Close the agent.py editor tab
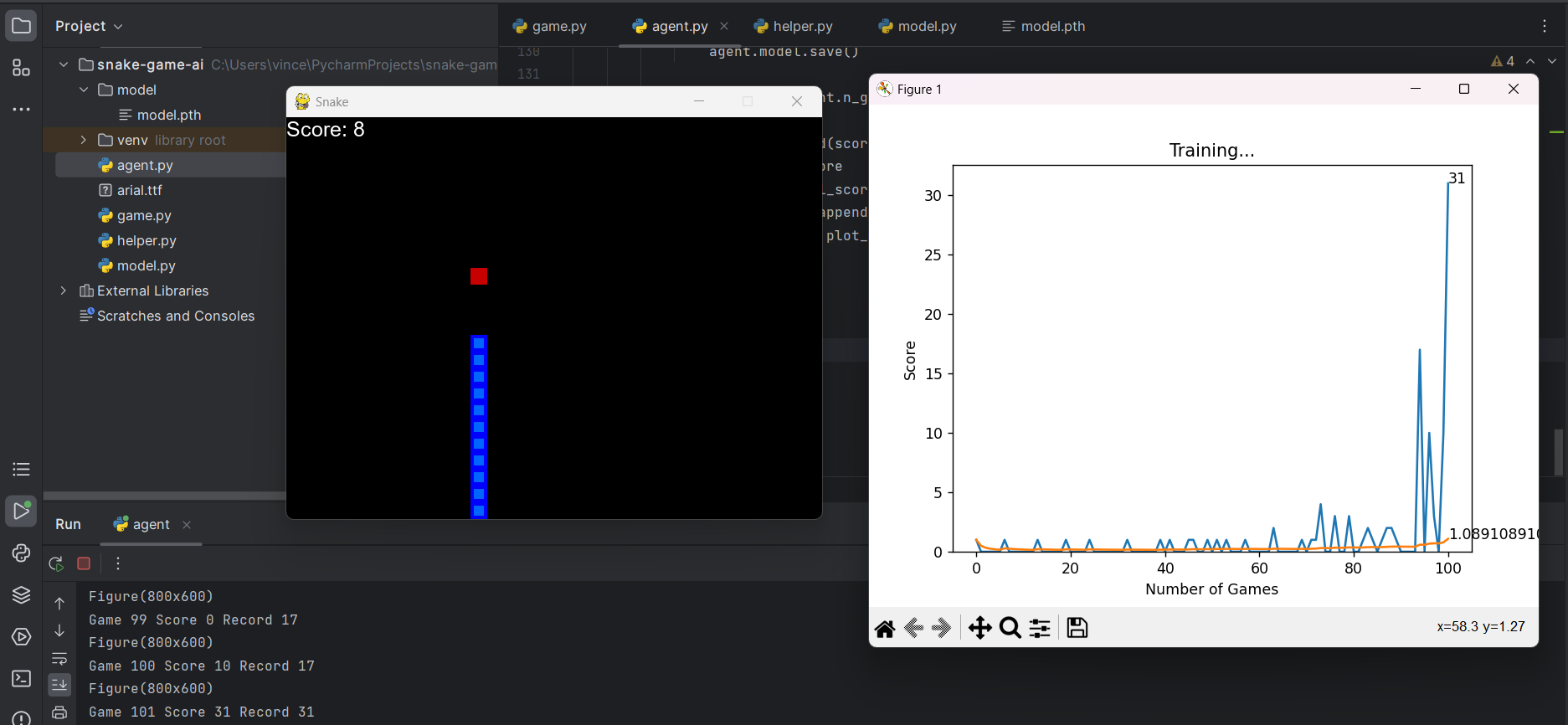The width and height of the screenshot is (1568, 725). coord(724,26)
